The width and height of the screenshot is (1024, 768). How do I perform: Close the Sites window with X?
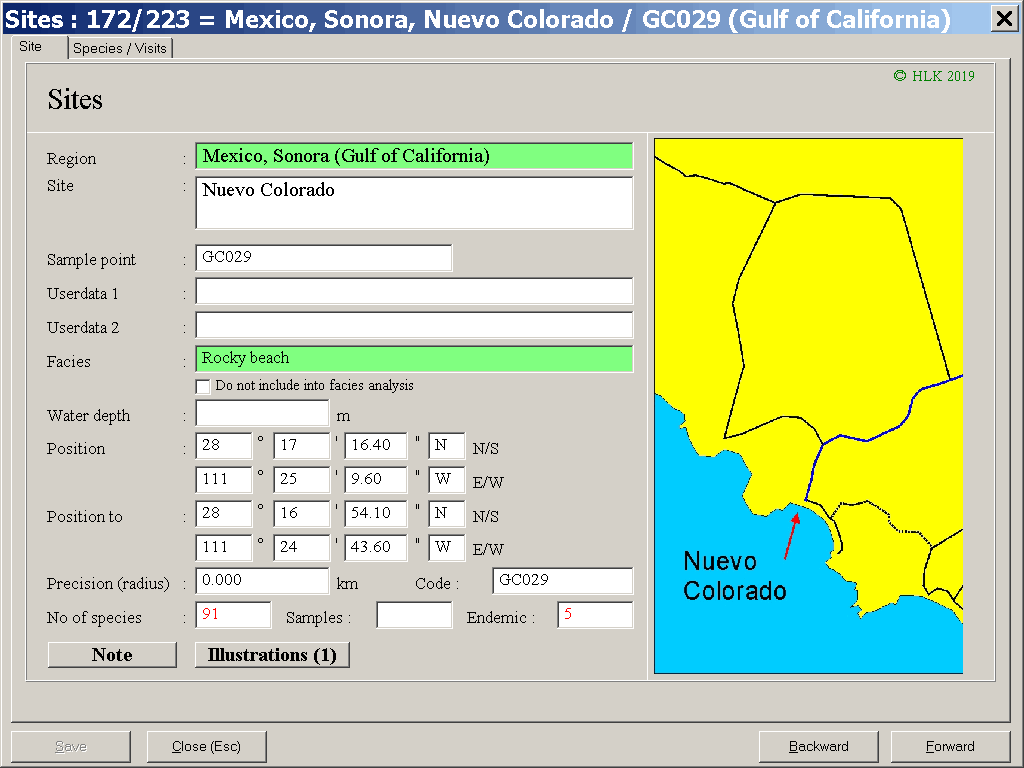[x=1003, y=17]
